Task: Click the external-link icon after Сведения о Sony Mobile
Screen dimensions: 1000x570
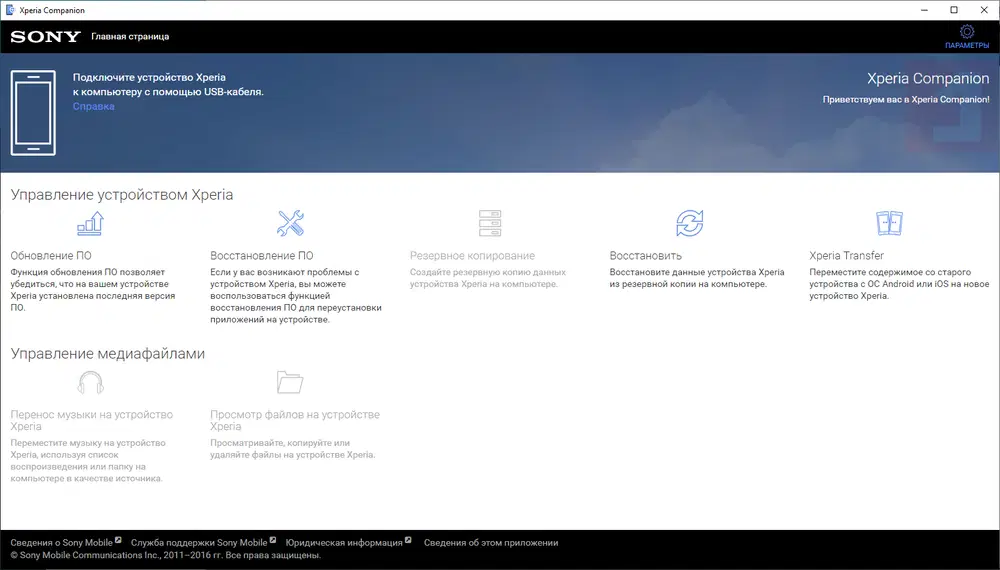Action: (118, 540)
